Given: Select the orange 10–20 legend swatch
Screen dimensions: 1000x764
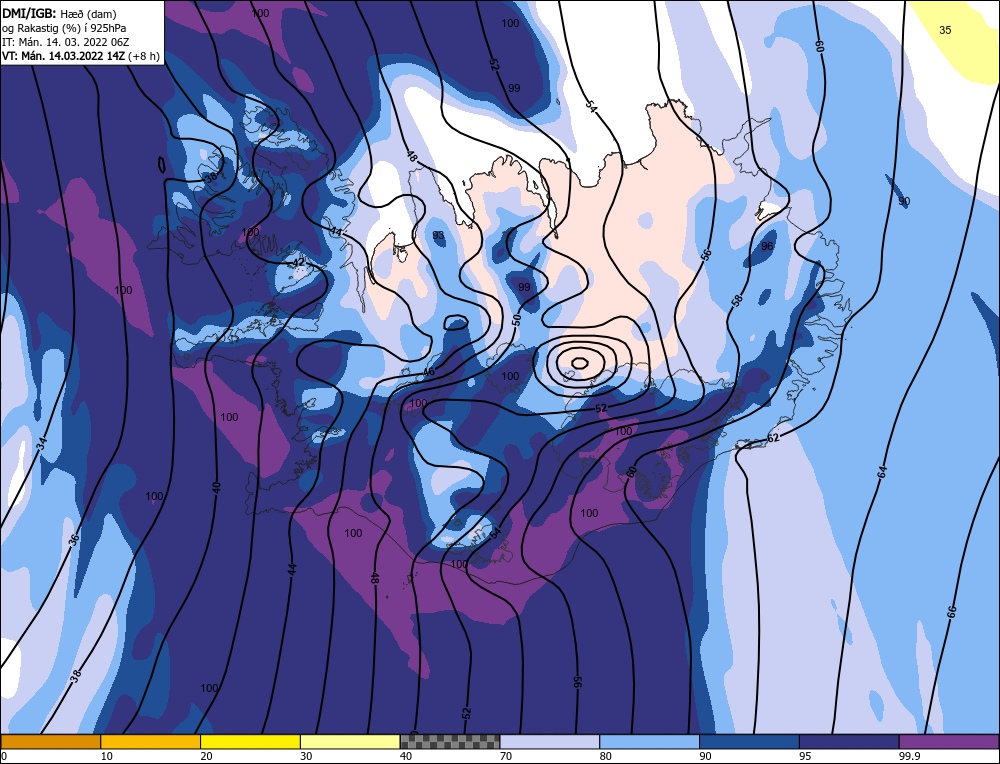Looking at the screenshot, I should (x=151, y=741).
